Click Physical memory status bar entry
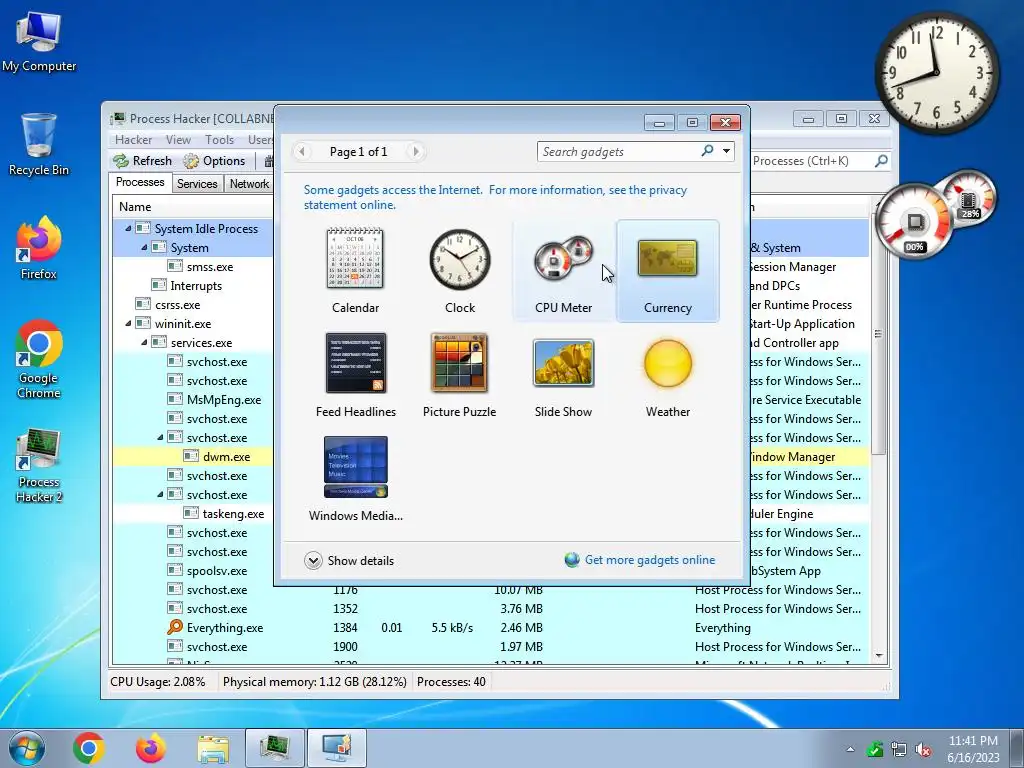 click(x=314, y=682)
